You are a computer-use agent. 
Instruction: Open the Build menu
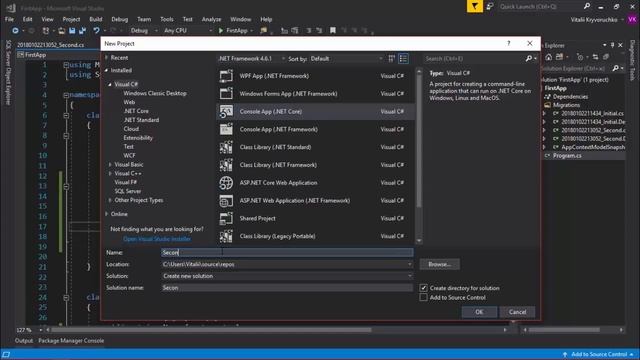[96, 19]
